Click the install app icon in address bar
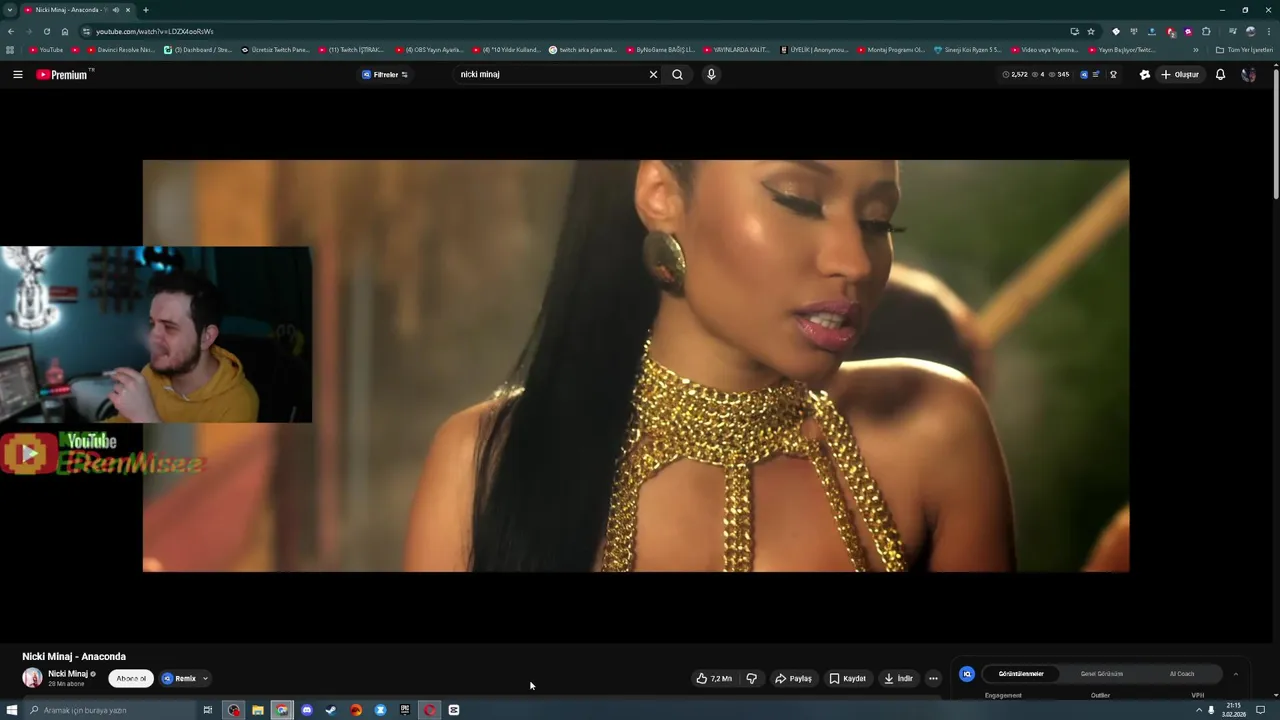1280x720 pixels. 1074,31
